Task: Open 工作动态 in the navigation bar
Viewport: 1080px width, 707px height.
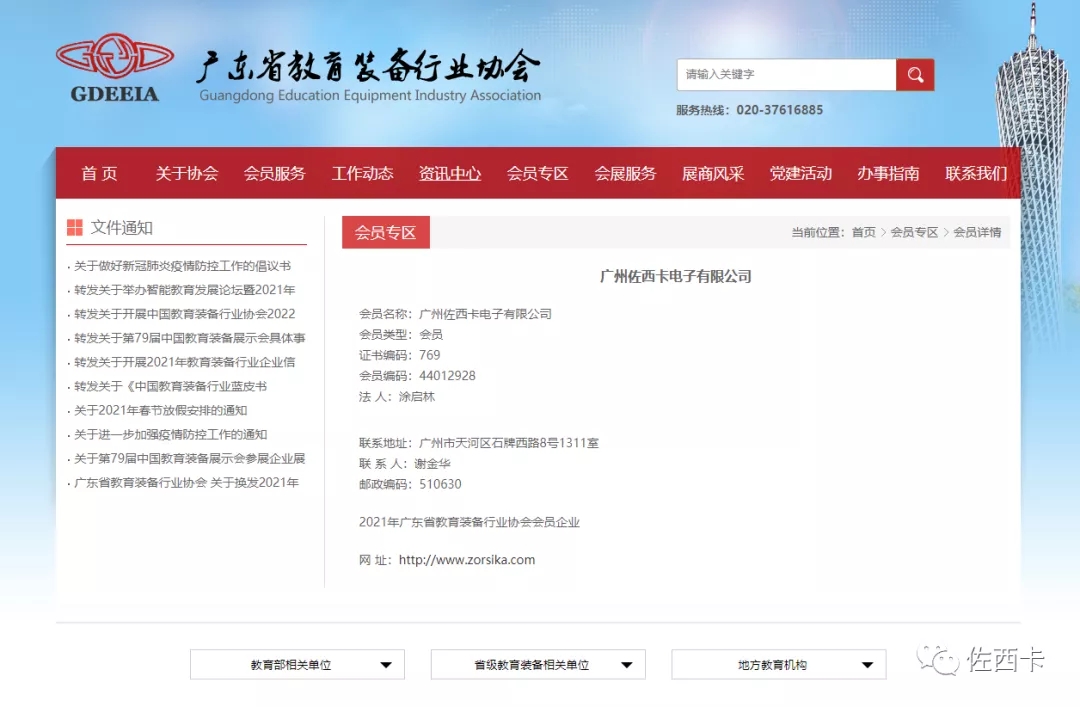Action: pos(362,173)
